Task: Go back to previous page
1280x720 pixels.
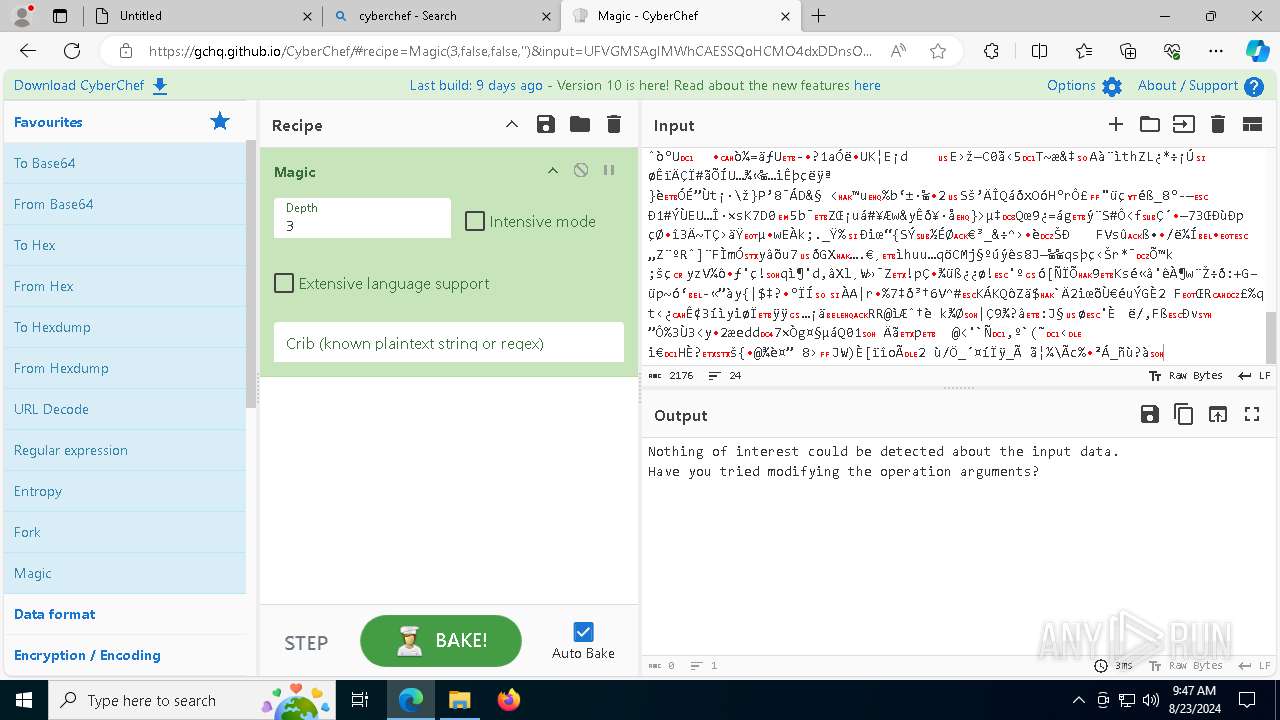Action: click(x=28, y=51)
